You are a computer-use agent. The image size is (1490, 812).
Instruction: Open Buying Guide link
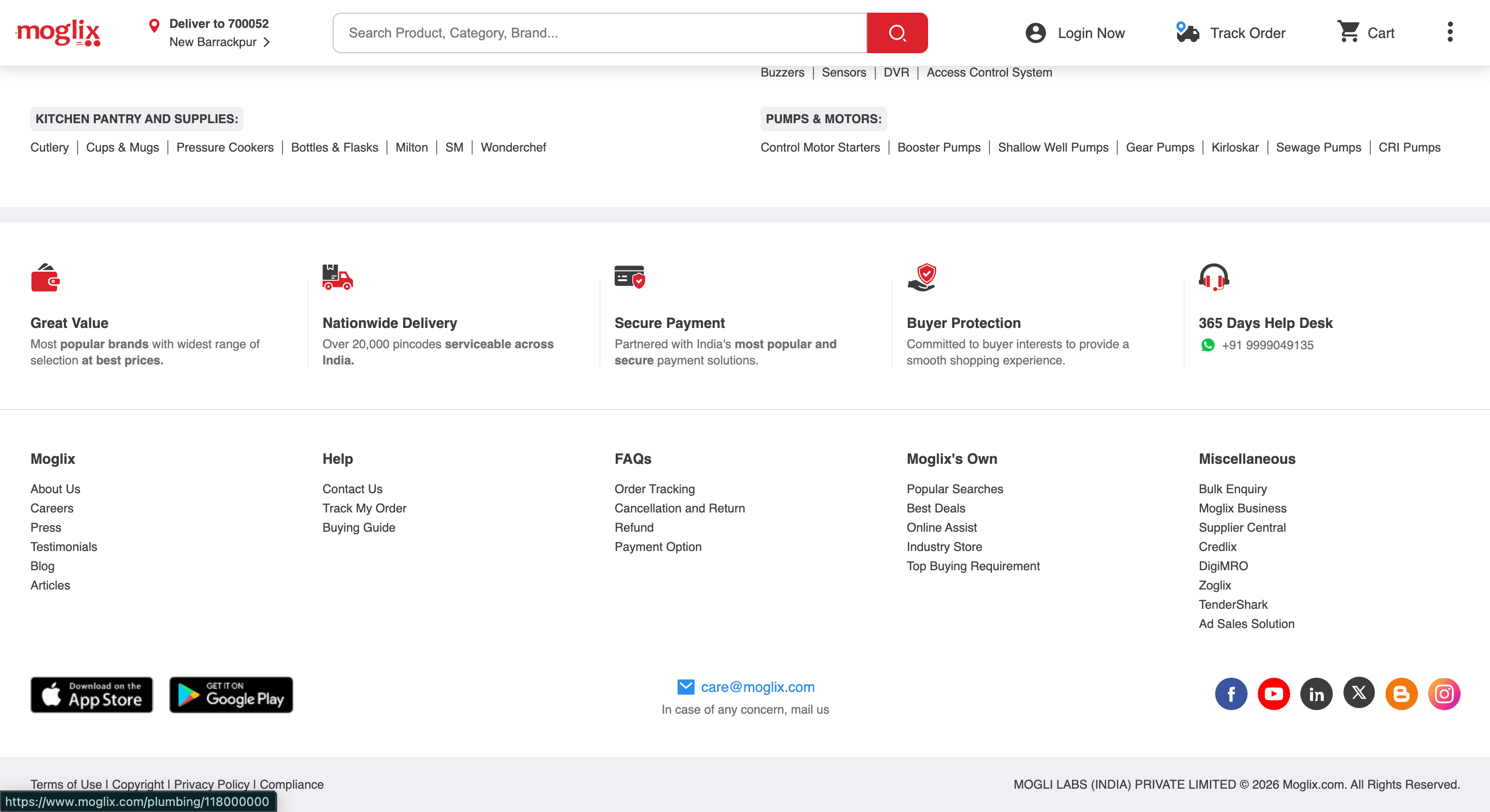click(359, 528)
